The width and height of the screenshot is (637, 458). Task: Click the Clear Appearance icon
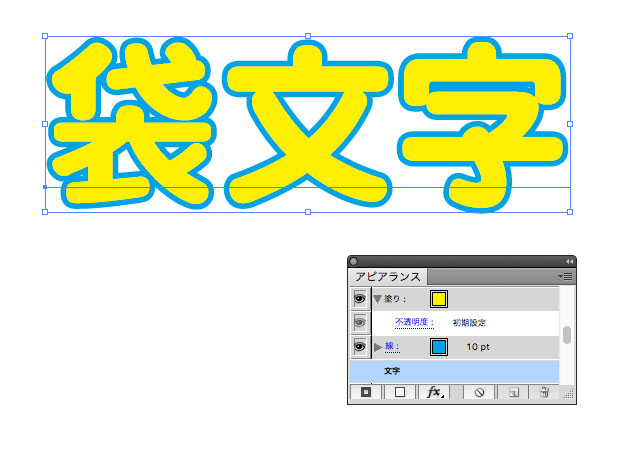(x=479, y=392)
